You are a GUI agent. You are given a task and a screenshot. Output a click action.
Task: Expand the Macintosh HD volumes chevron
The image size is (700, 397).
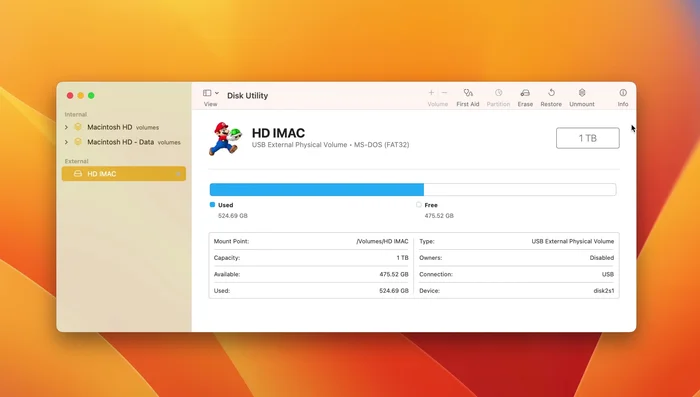[x=67, y=127]
